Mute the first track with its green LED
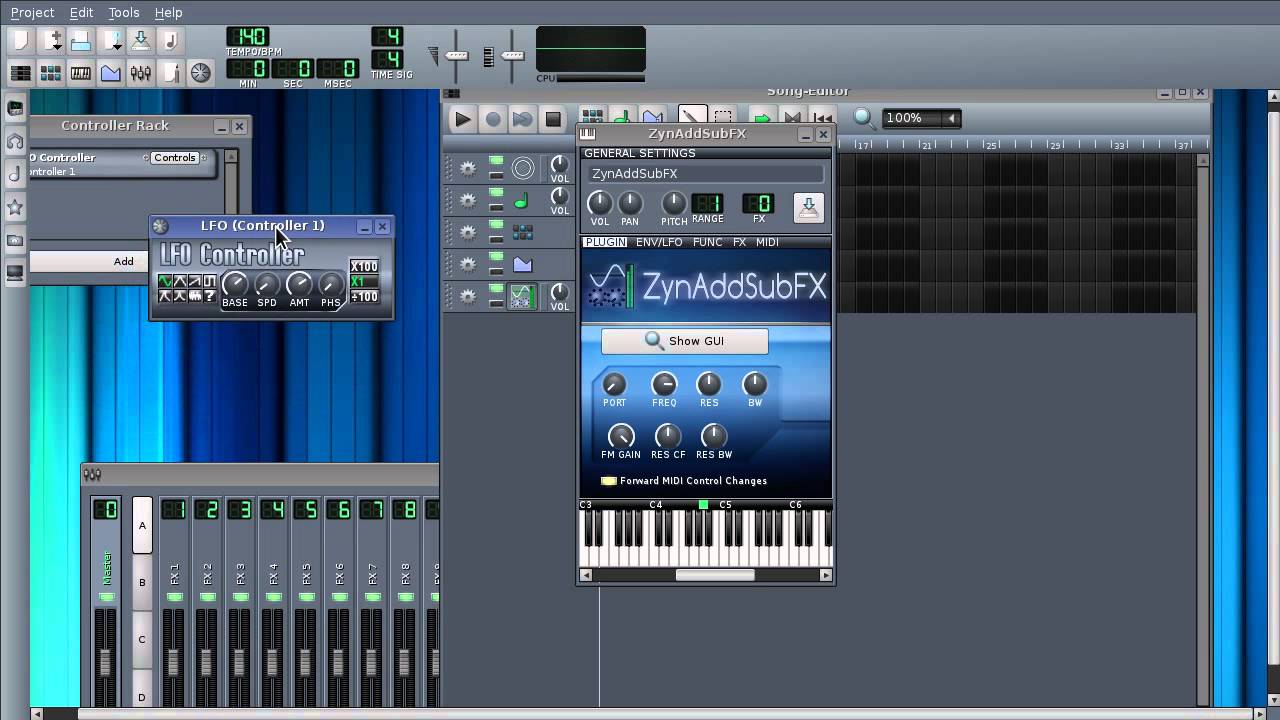 point(496,161)
